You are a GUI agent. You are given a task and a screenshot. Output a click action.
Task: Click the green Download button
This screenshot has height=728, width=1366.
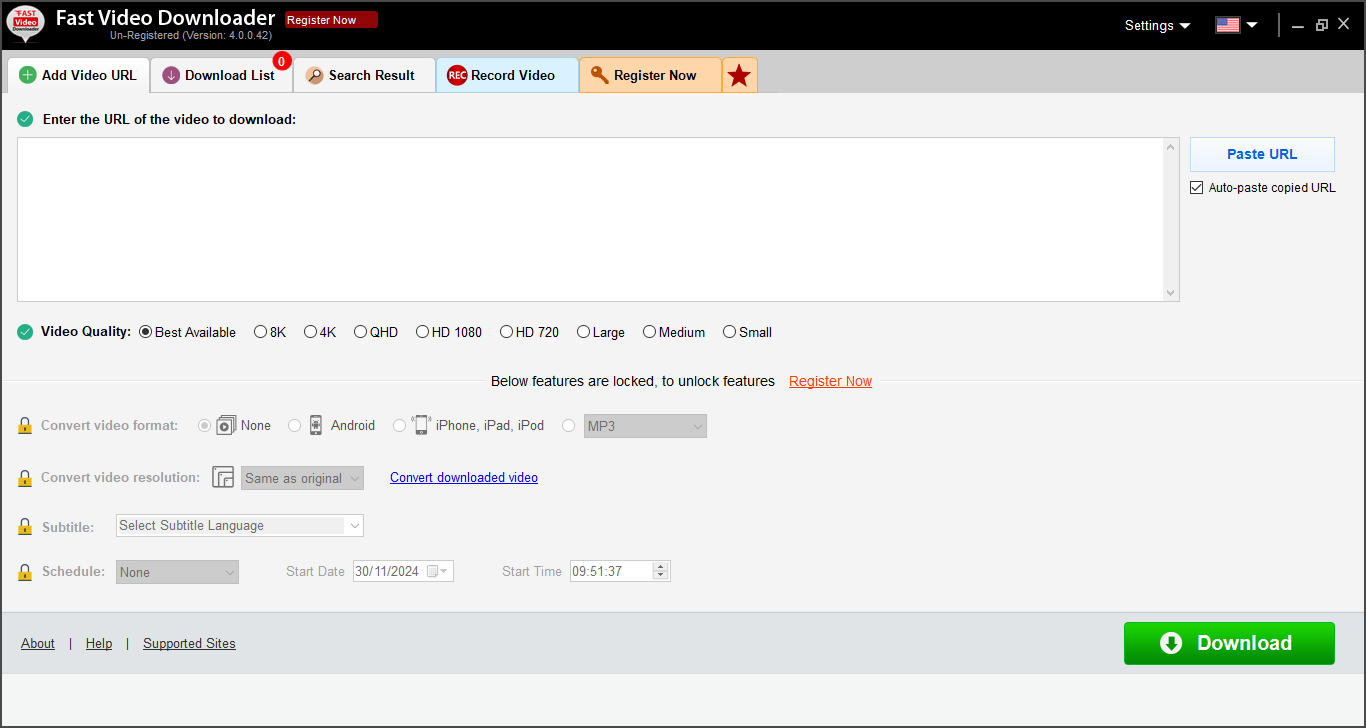point(1229,643)
